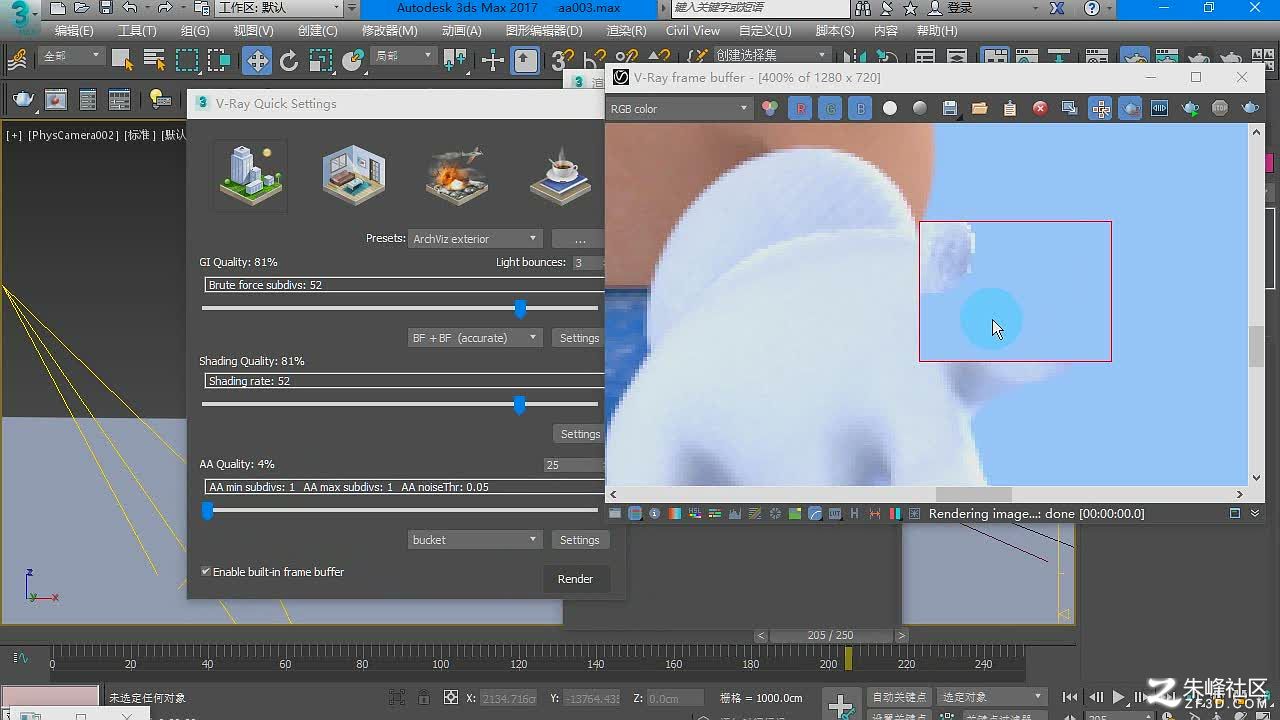Click the Light bounces input field

588,263
